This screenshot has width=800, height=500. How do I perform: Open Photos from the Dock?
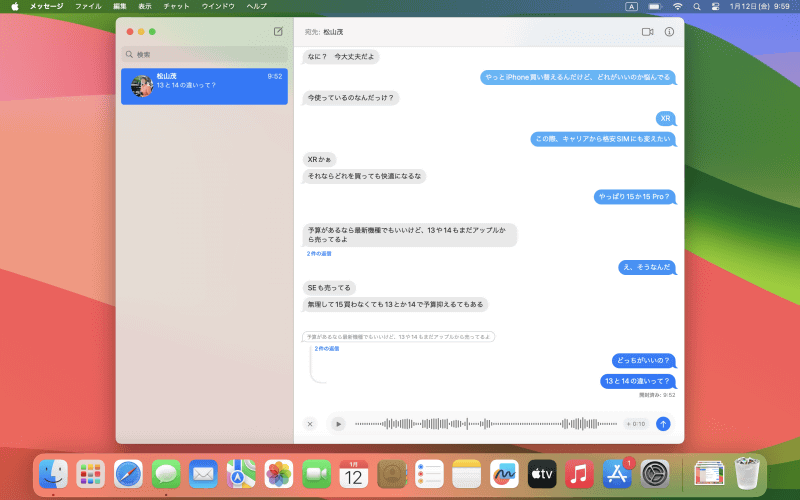(279, 474)
